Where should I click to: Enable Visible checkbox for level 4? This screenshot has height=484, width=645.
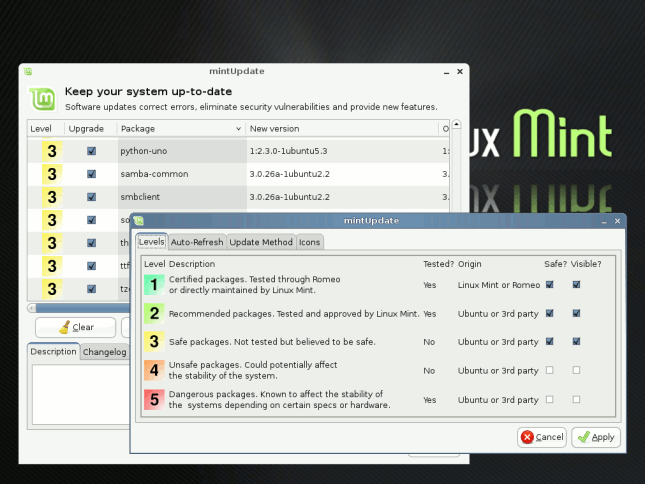coord(576,370)
